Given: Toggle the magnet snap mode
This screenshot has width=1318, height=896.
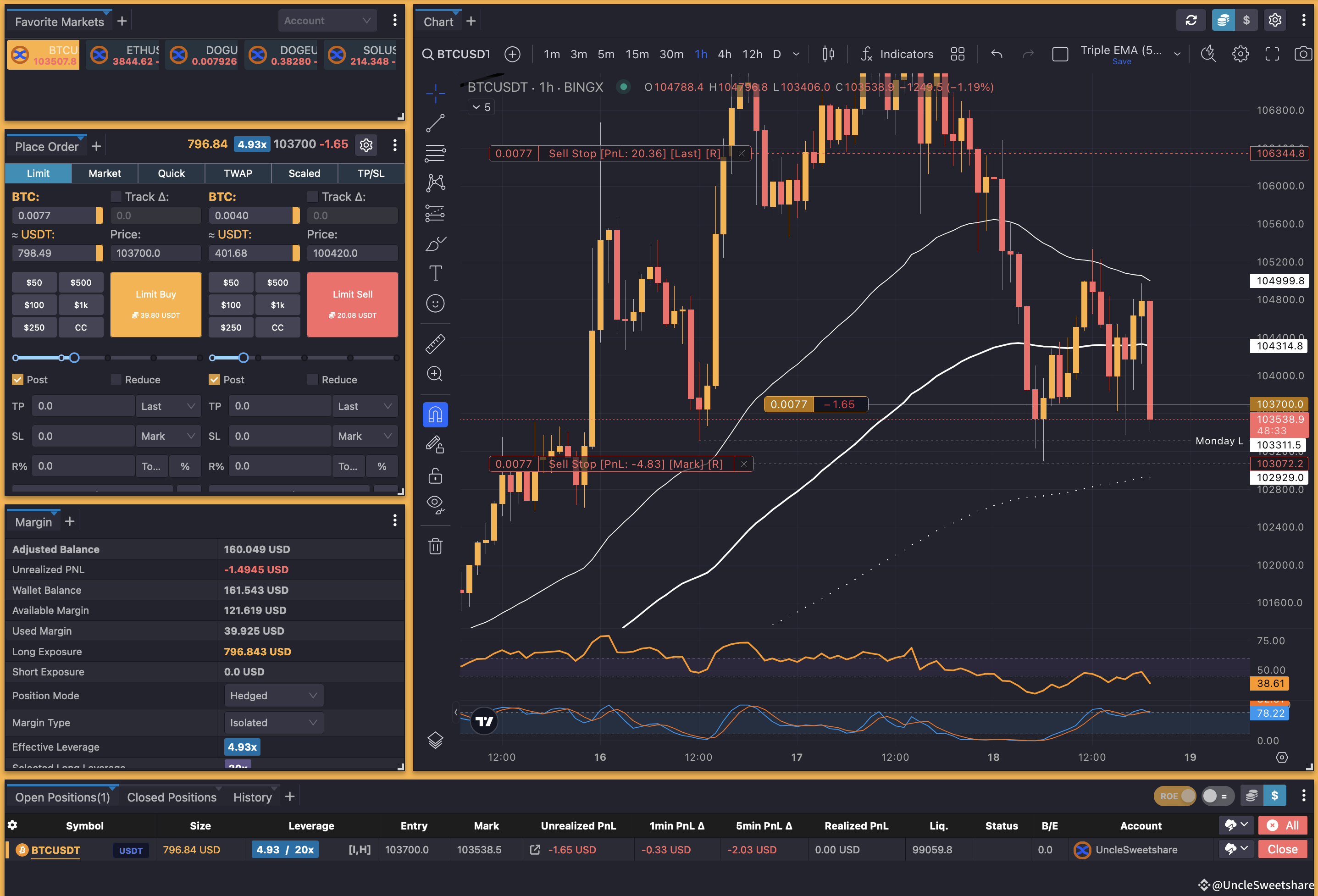Looking at the screenshot, I should coord(435,415).
